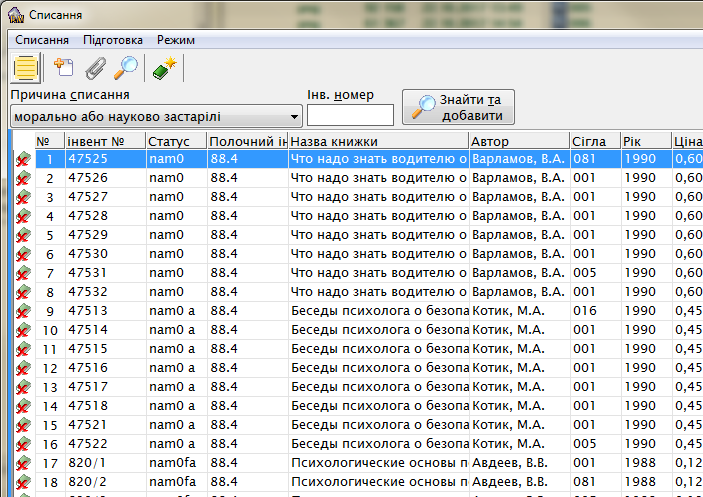Click the new document icon with plus

(x=64, y=68)
